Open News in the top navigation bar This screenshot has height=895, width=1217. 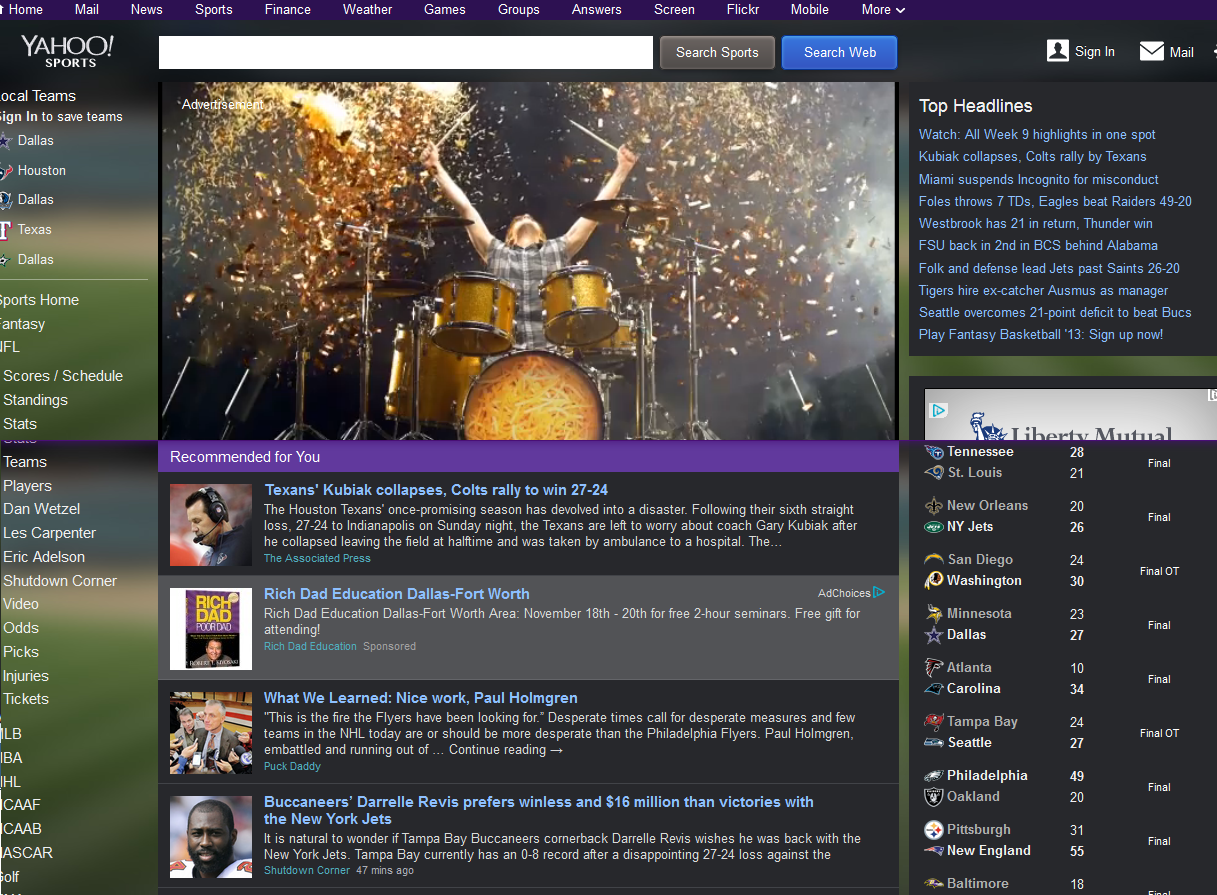(x=146, y=9)
